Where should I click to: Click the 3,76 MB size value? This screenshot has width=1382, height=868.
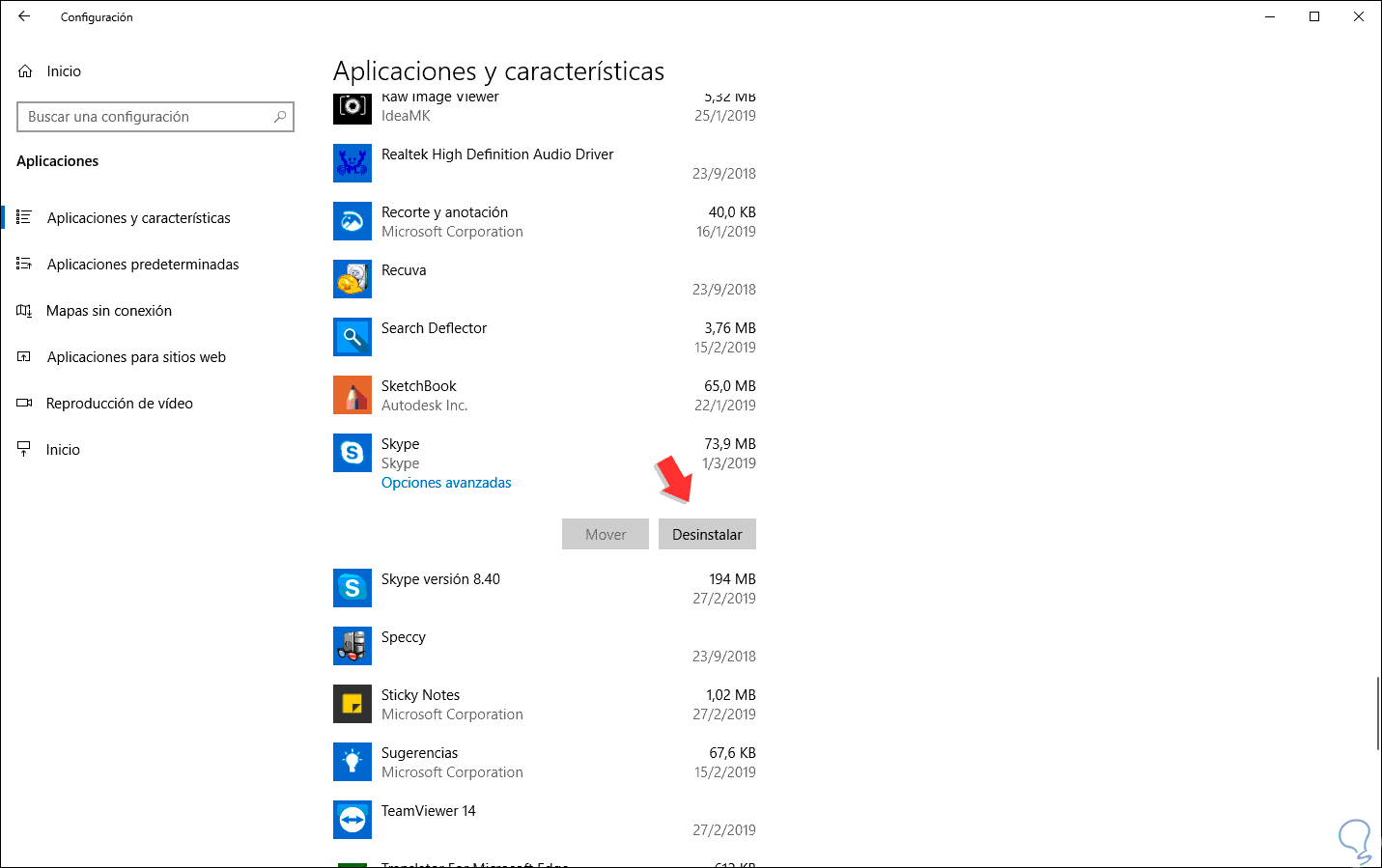730,328
